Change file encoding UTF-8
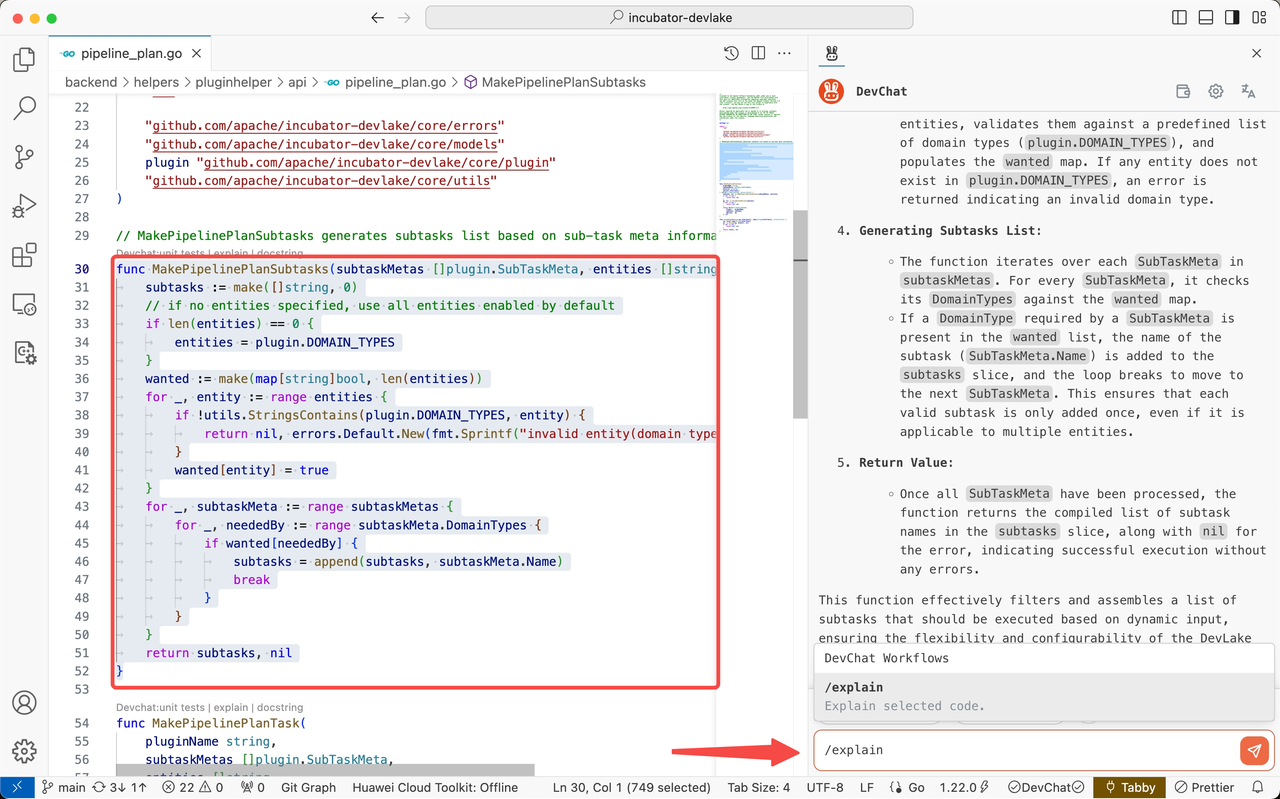This screenshot has width=1280, height=799. tap(825, 787)
